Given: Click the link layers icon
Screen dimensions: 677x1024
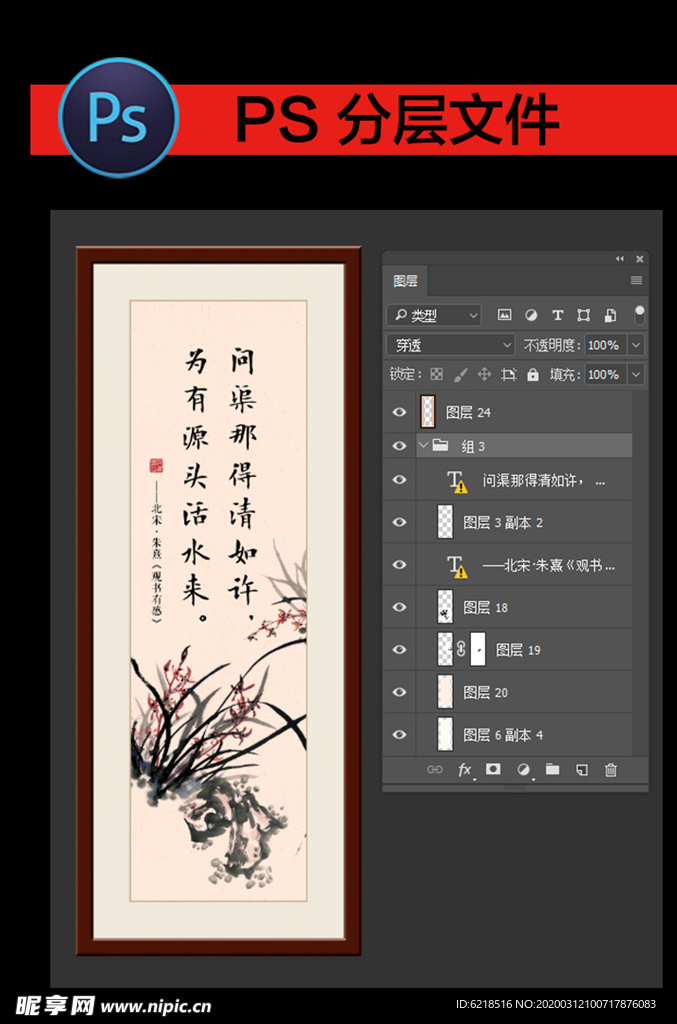Looking at the screenshot, I should point(434,770).
